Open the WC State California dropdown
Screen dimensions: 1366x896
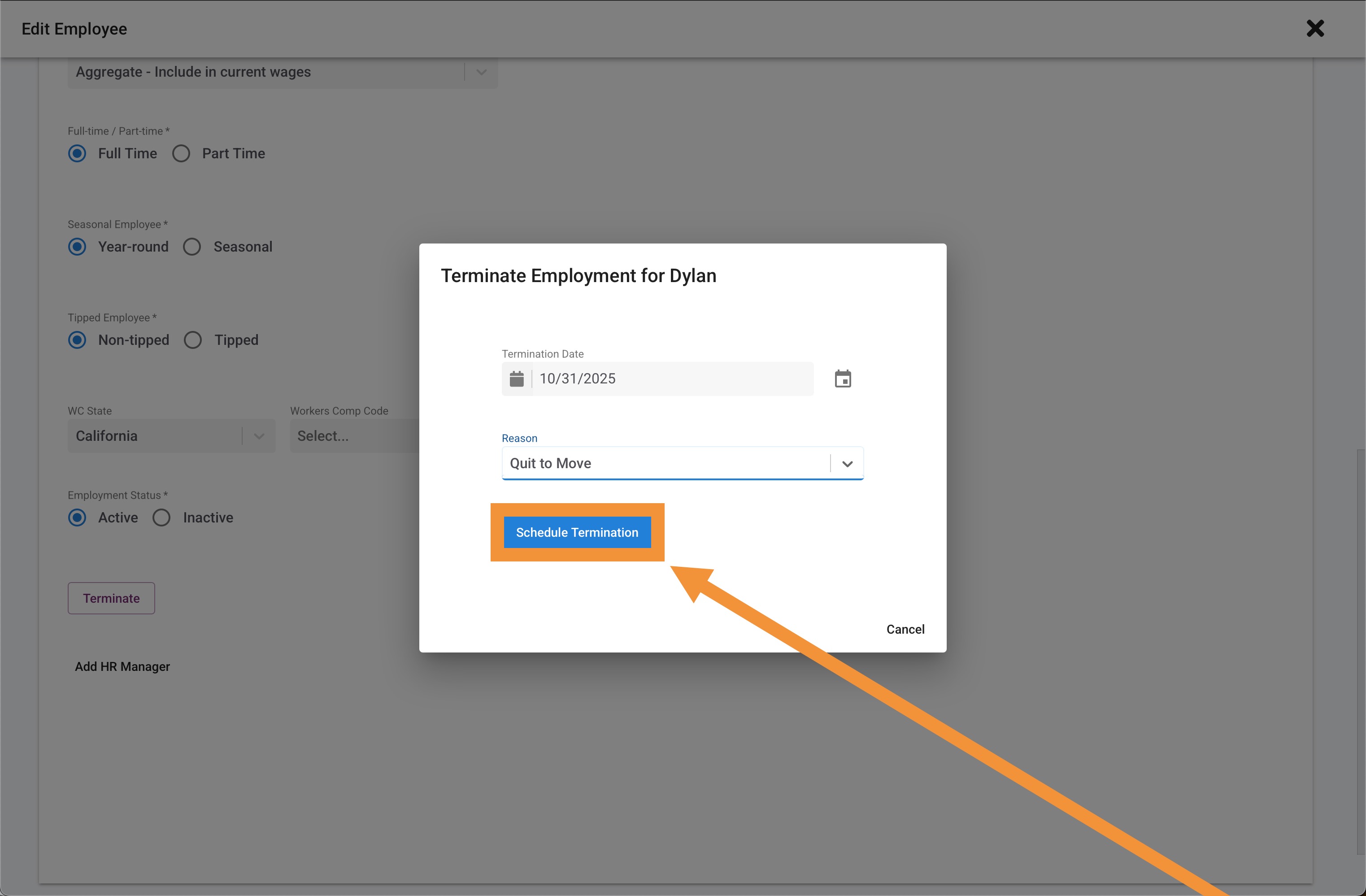click(x=171, y=436)
